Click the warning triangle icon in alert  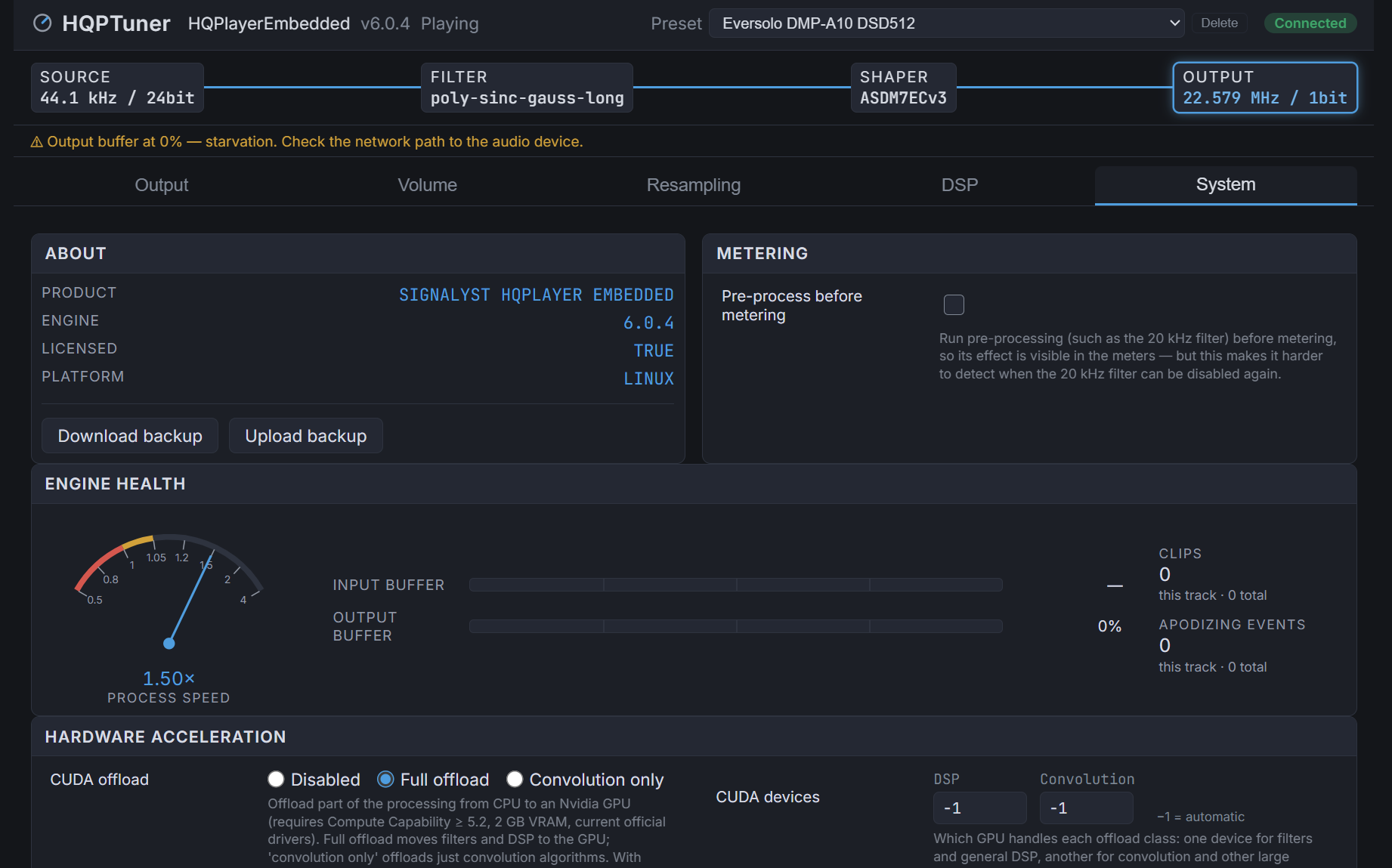(x=36, y=142)
